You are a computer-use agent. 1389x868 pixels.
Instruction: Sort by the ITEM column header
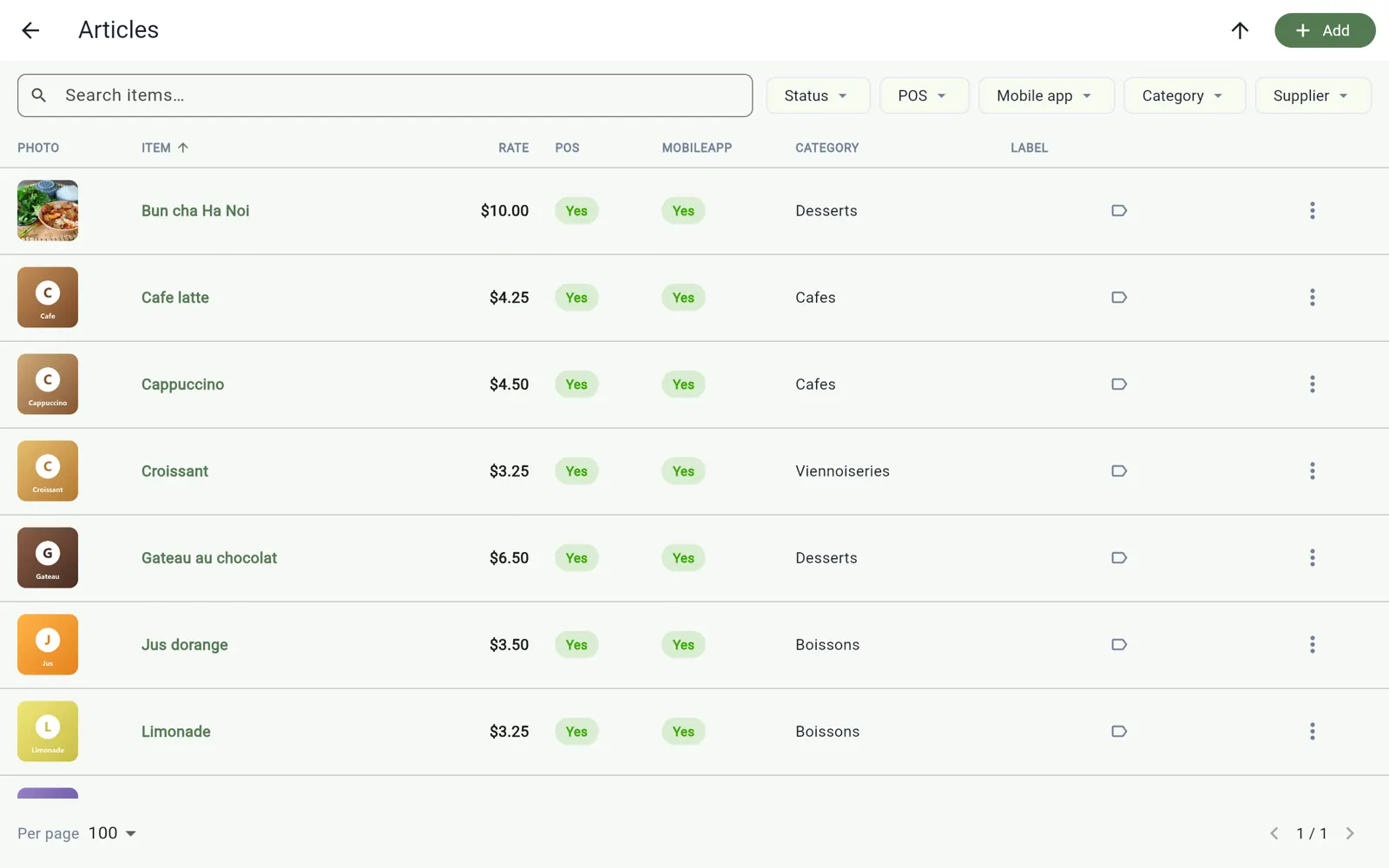(x=165, y=148)
